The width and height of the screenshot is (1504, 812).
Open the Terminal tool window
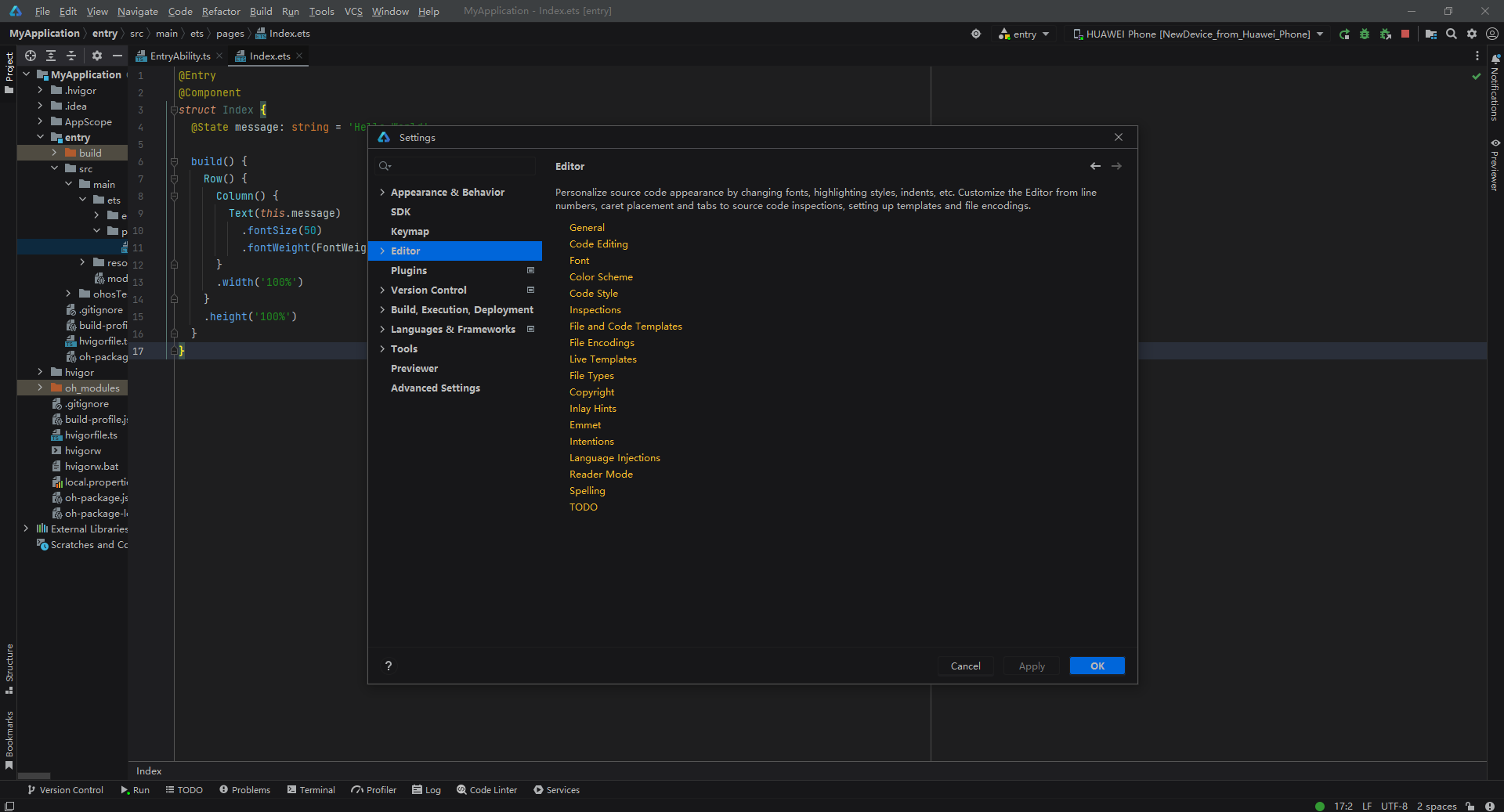[311, 790]
